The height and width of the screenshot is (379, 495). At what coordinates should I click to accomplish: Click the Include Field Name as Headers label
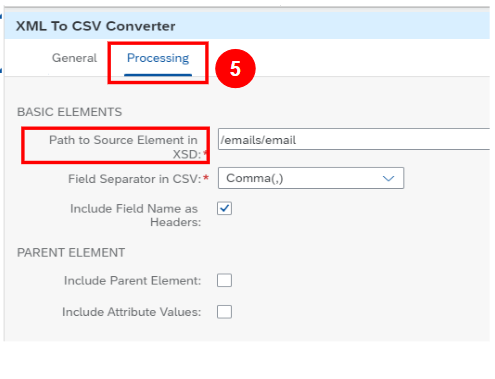(x=135, y=215)
